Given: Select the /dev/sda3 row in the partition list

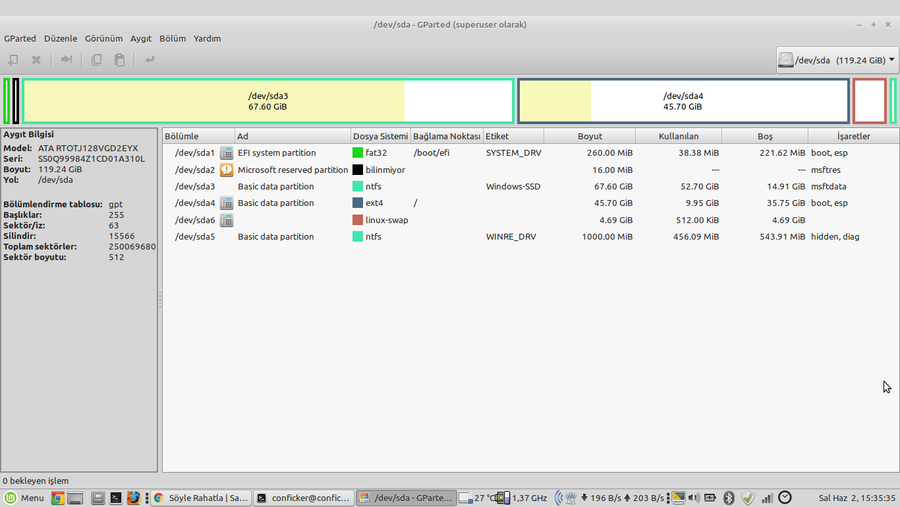Looking at the screenshot, I should point(530,187).
